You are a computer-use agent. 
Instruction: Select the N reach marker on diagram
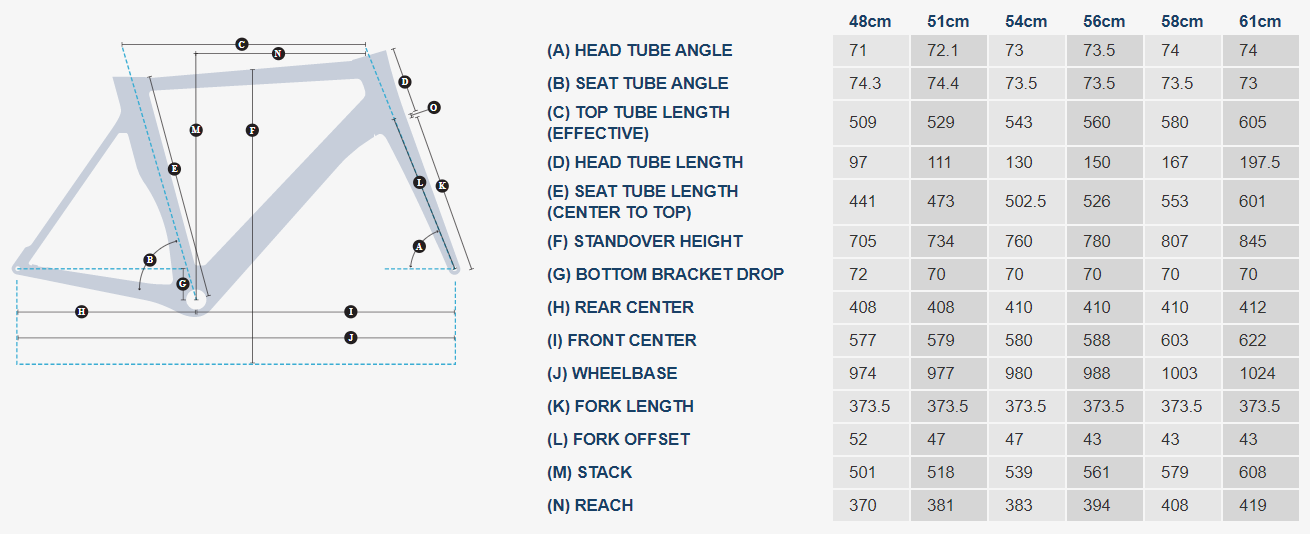click(278, 54)
